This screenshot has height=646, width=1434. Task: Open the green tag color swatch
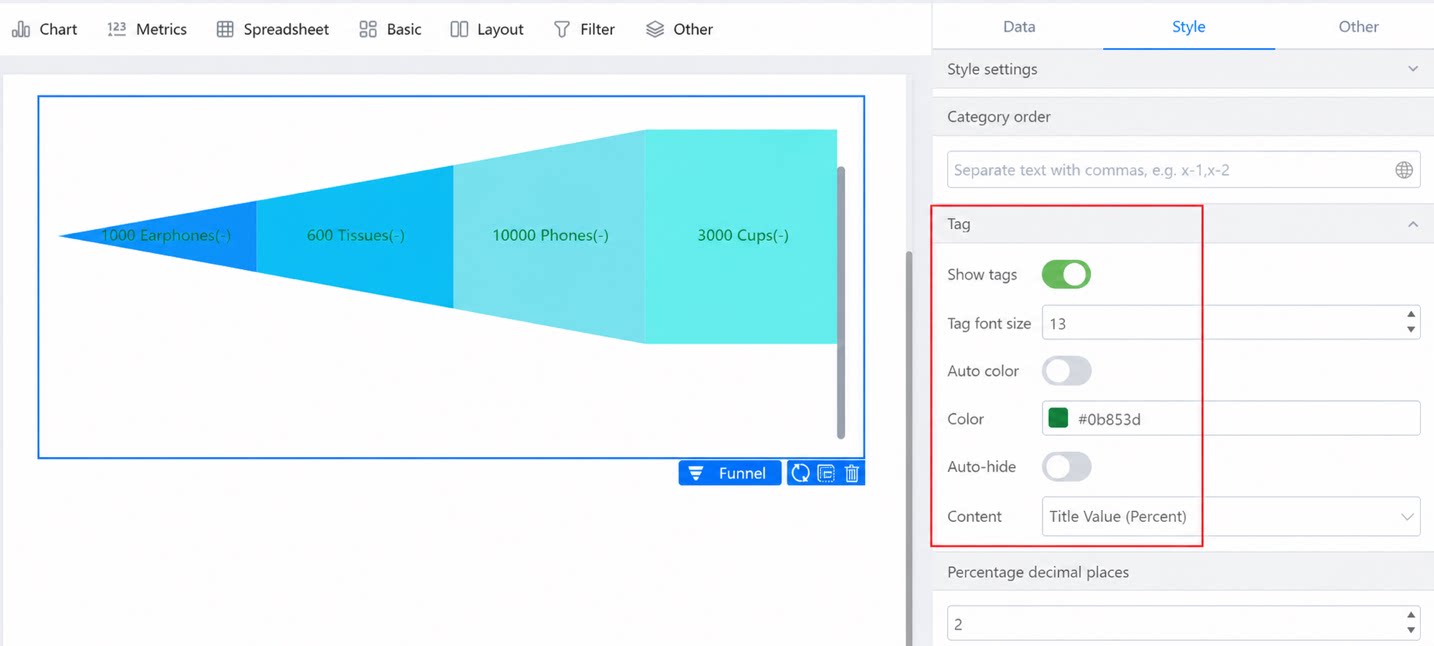1058,418
